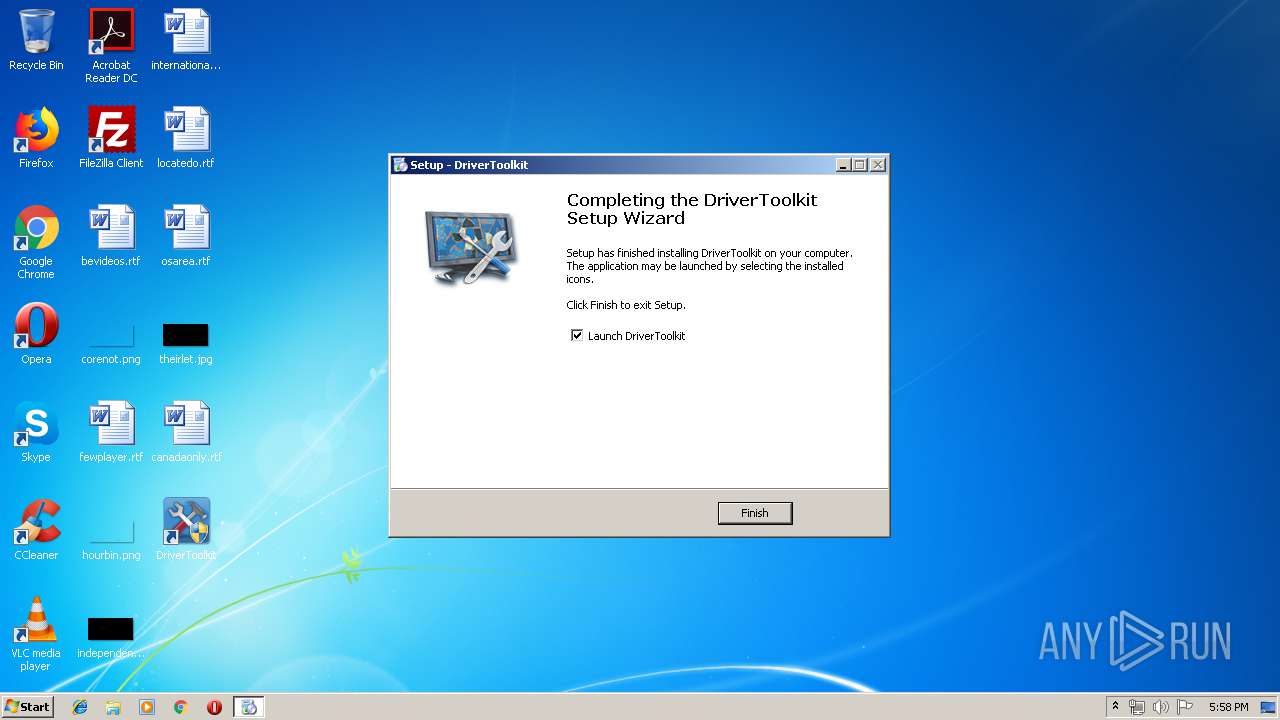Close the Setup - DriverToolkit window
The width and height of the screenshot is (1280, 720).
[x=878, y=165]
